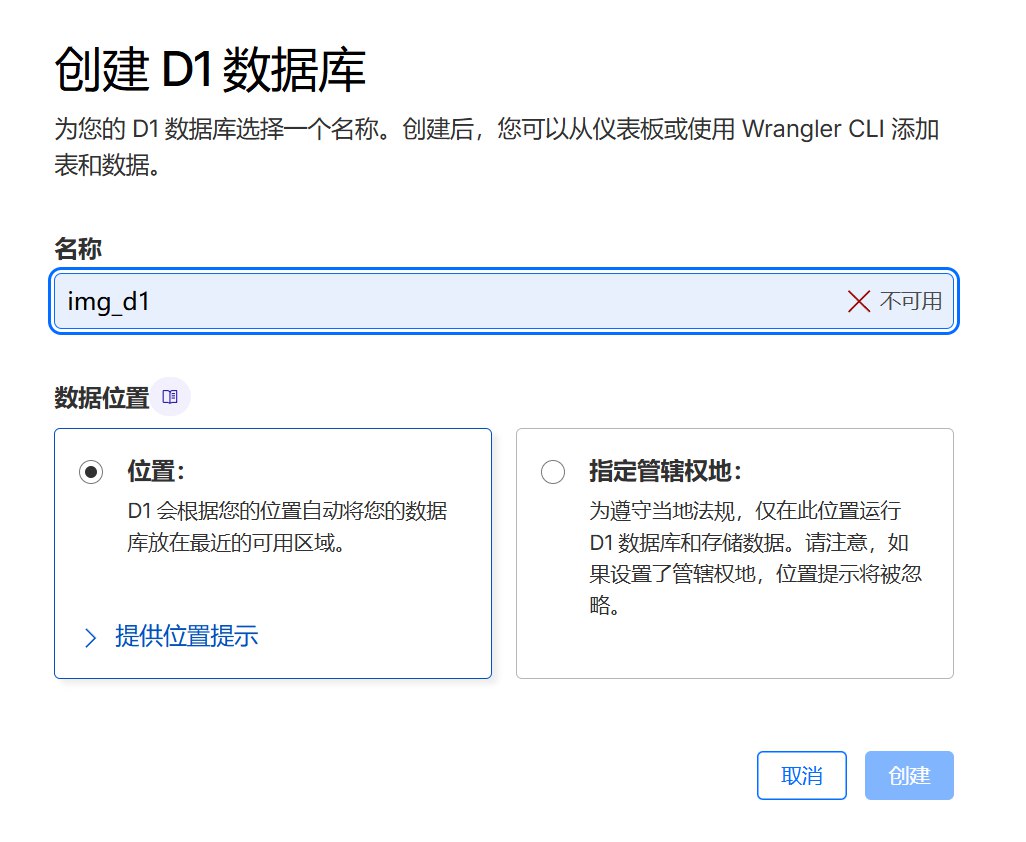Click the 位置: option title

point(157,472)
